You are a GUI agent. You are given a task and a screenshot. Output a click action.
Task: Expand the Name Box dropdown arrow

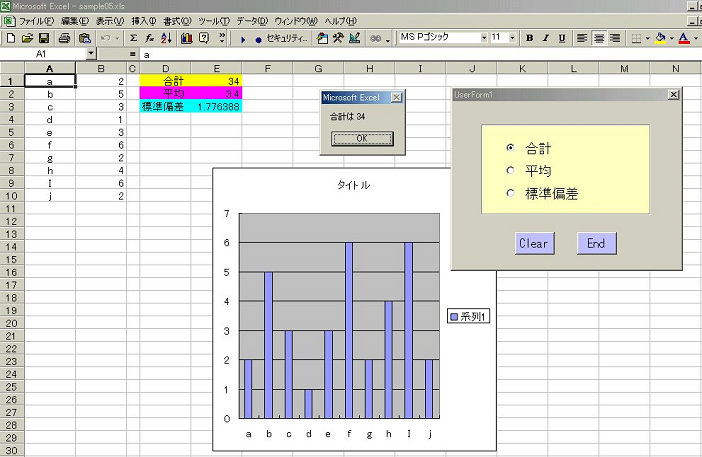coord(91,53)
